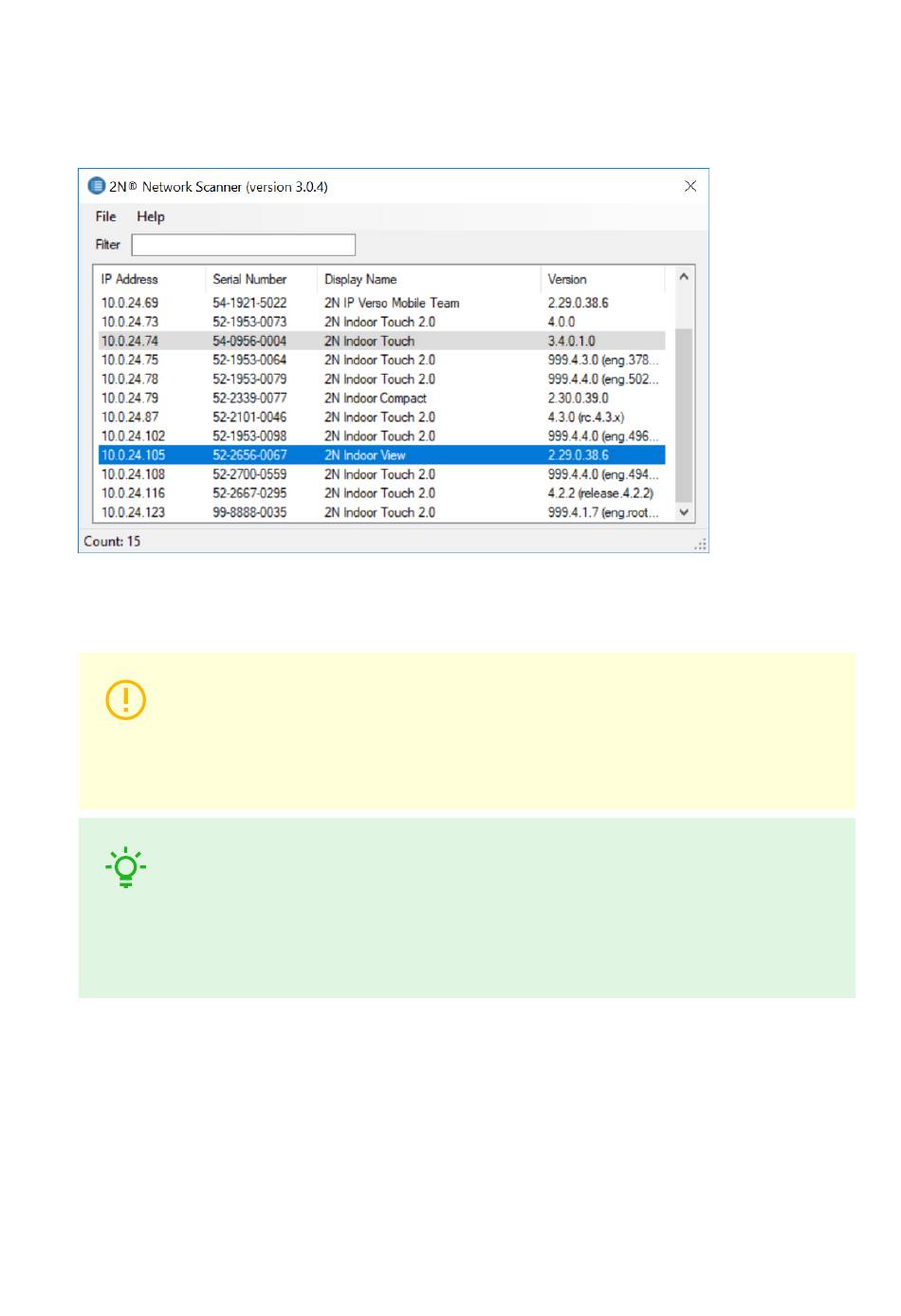Click version 4.2.2 (release.4.2.2) cell
This screenshot has height=1316, width=901.
[x=600, y=492]
